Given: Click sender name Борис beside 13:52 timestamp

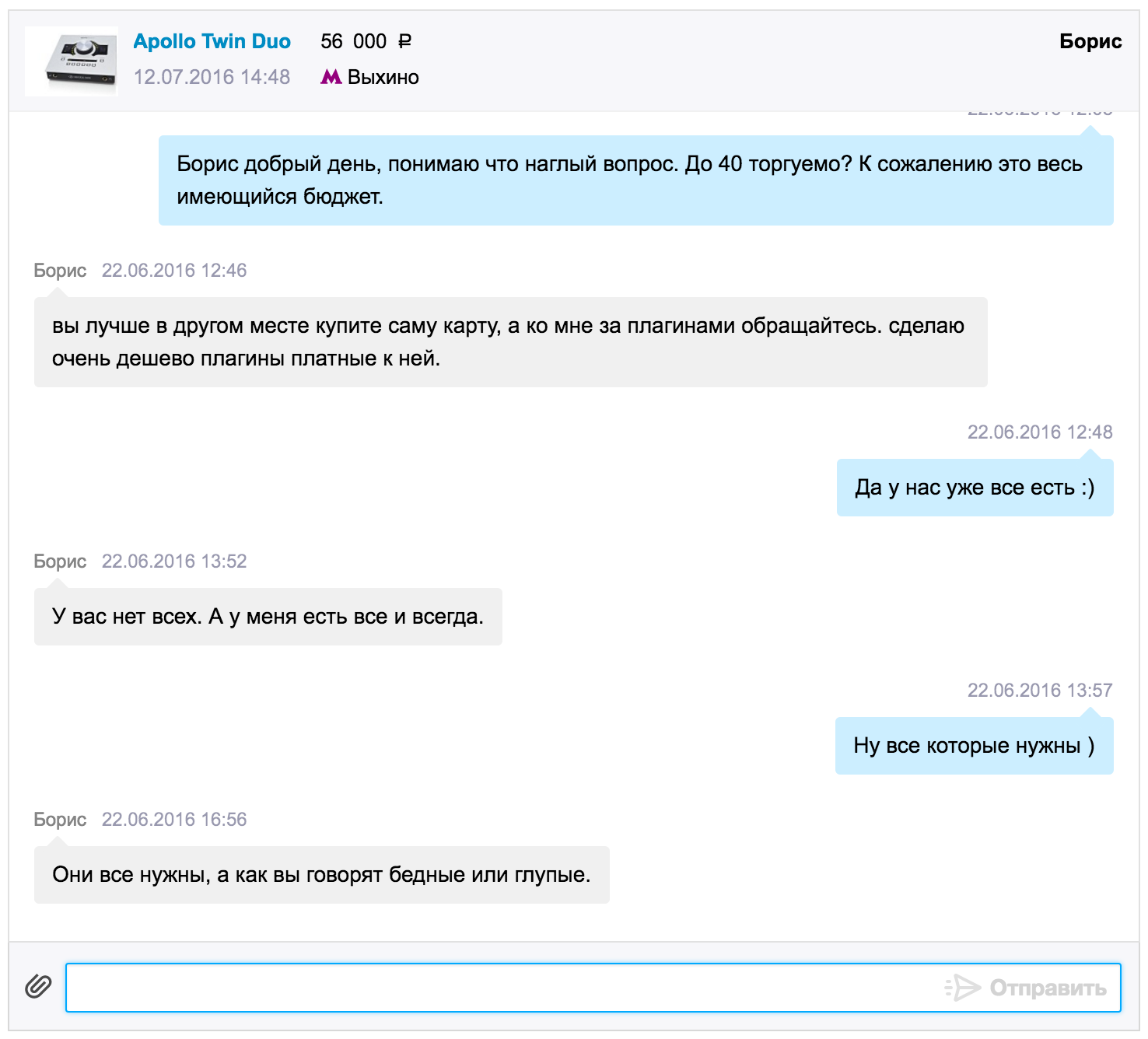Looking at the screenshot, I should point(60,561).
